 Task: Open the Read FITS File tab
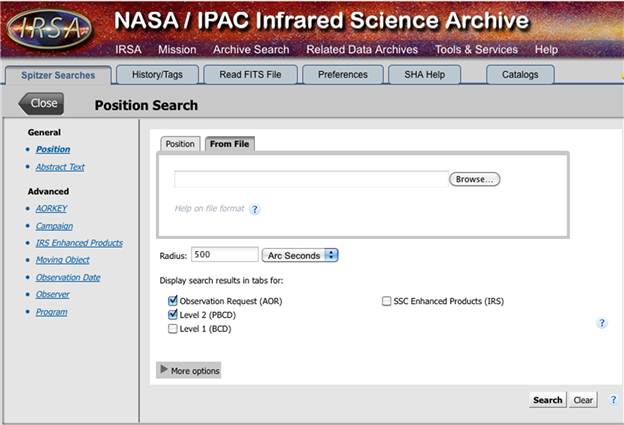tap(250, 75)
